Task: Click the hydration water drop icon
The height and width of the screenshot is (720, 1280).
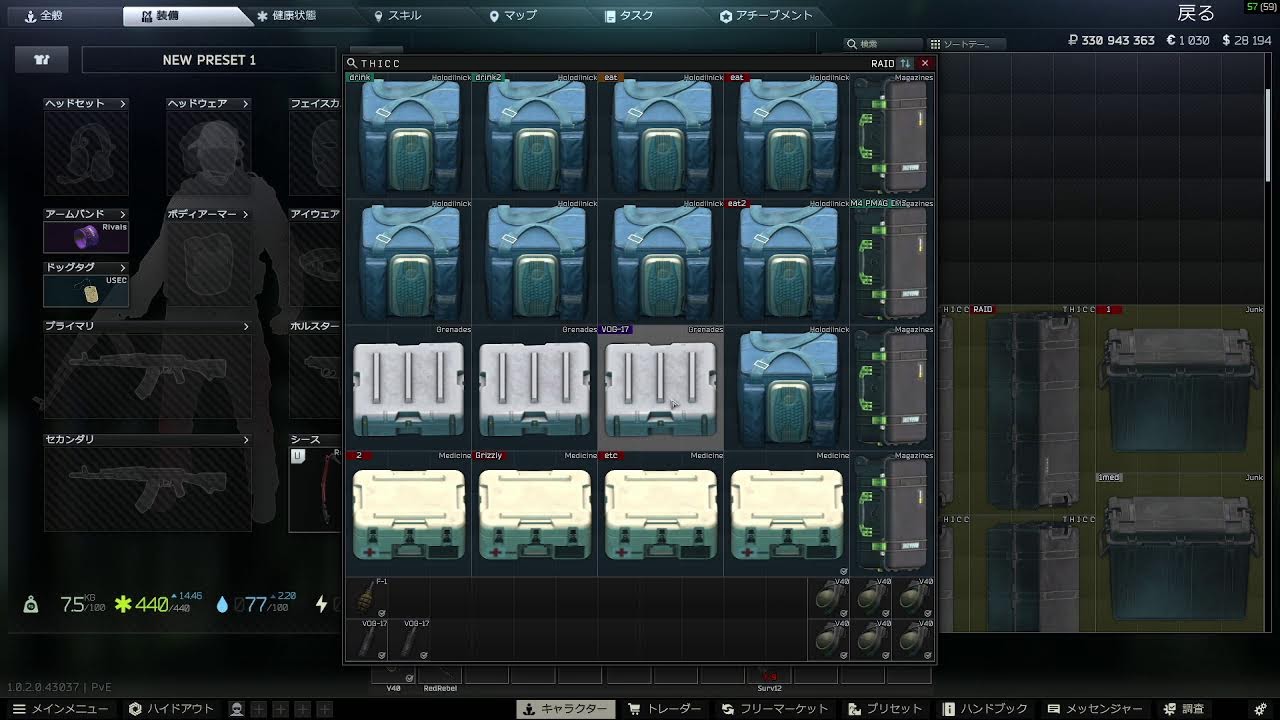Action: pos(222,604)
